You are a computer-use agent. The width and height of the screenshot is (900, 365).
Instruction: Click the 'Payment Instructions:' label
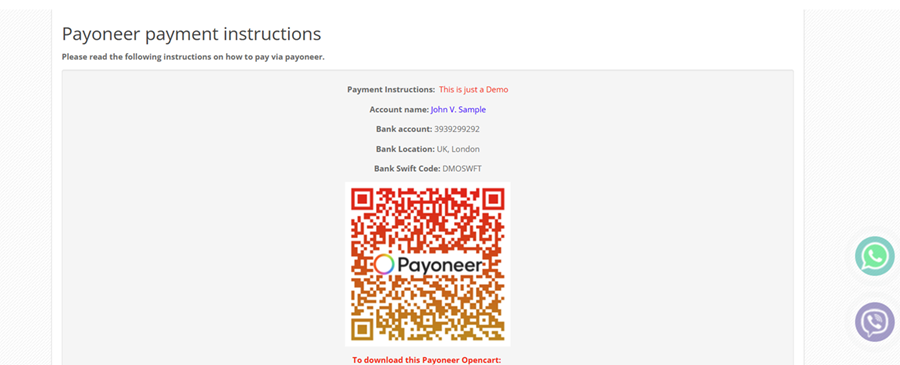click(x=391, y=90)
